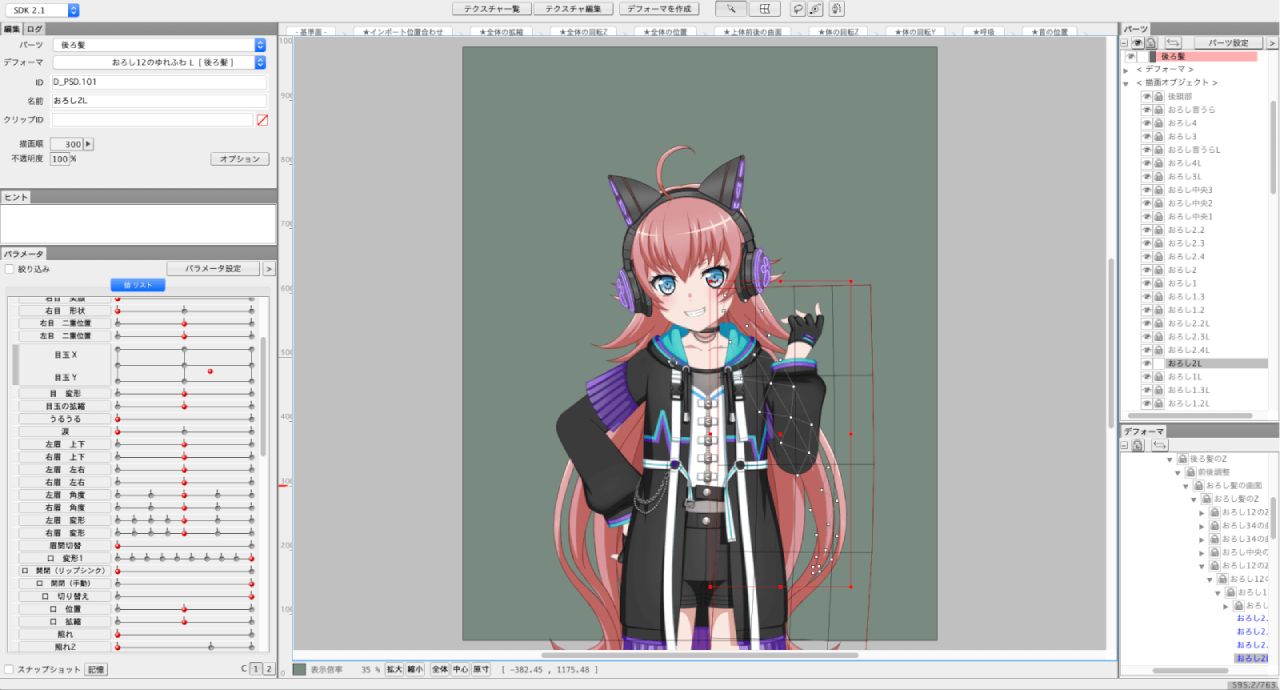Screen dimensions: 1280x690
Task: Expand the < デフォーマ > group in Parts
Action: coord(1127,69)
